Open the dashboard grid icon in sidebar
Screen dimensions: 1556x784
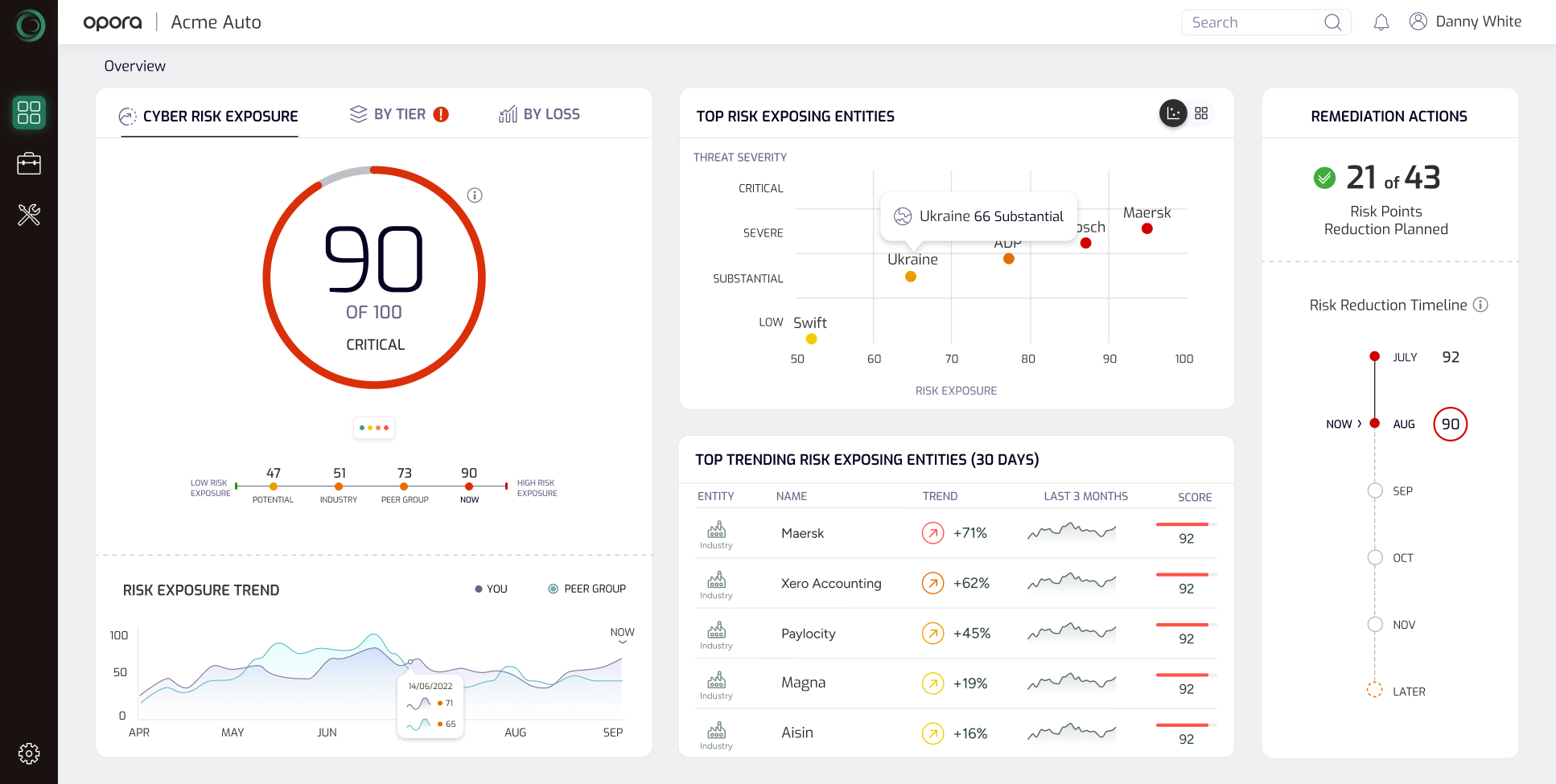pyautogui.click(x=29, y=113)
